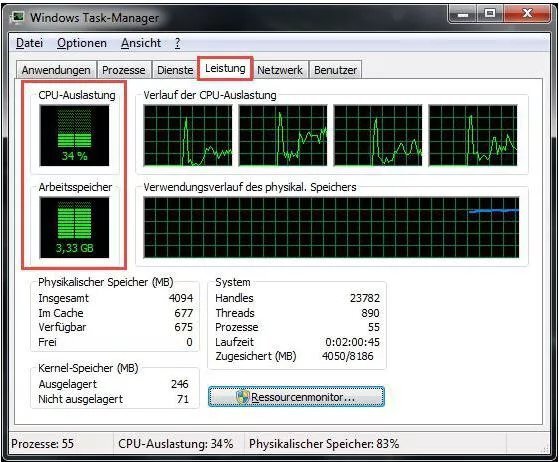559x462 pixels.
Task: Click the Verwendungsverlauf des physikal. Speichers label
Action: point(250,187)
